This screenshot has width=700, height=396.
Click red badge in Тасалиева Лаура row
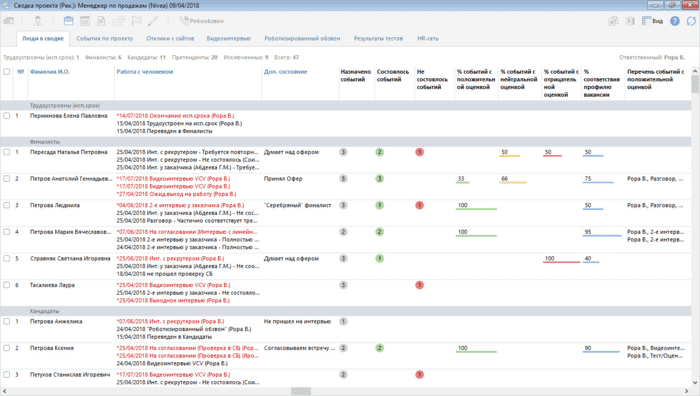coord(419,285)
